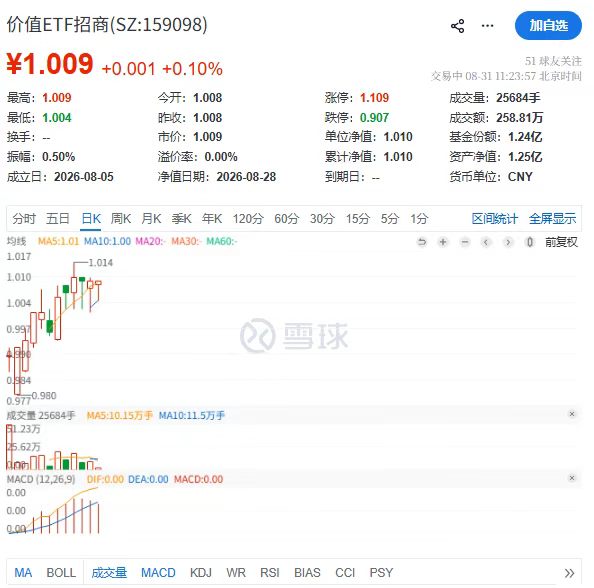Screen dimensions: 594x588
Task: Zoom in chart with plus icon
Action: point(443,242)
